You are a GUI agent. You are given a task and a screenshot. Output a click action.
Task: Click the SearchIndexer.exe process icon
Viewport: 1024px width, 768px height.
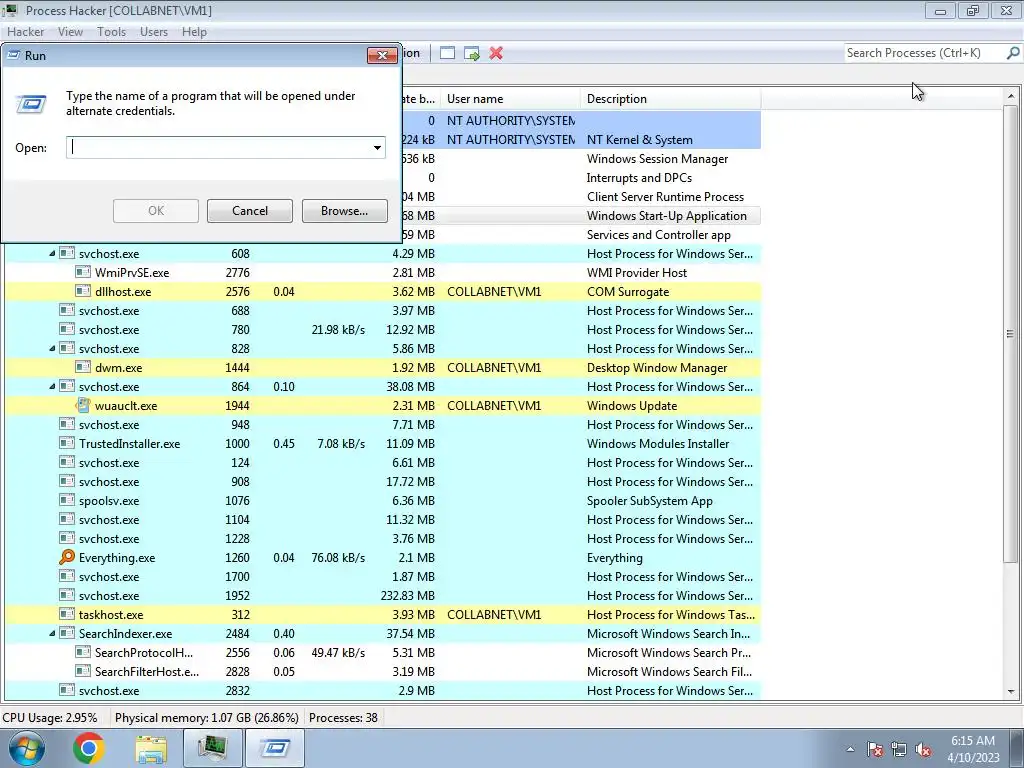click(67, 633)
